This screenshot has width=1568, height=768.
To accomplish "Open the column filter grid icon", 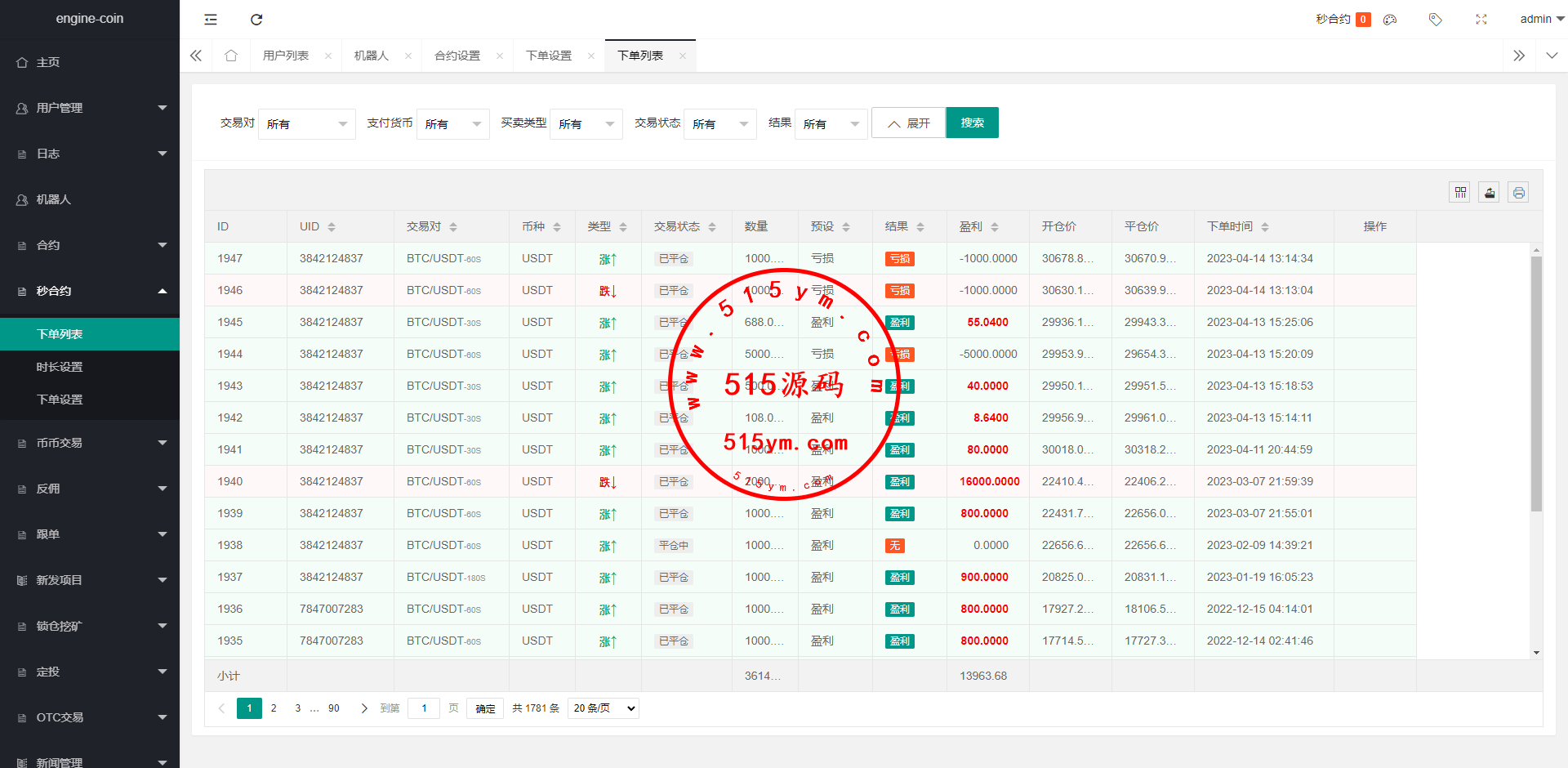I will pyautogui.click(x=1460, y=193).
